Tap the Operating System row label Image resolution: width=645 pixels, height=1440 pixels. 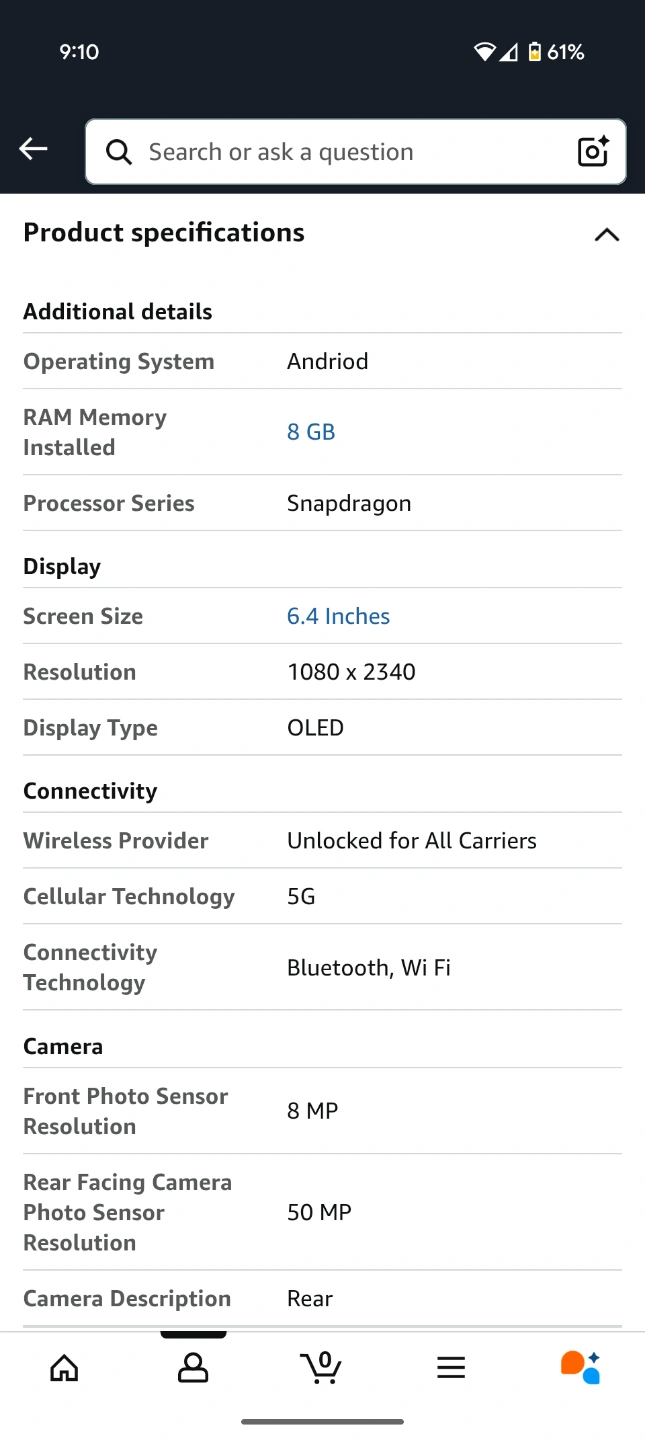pos(119,361)
